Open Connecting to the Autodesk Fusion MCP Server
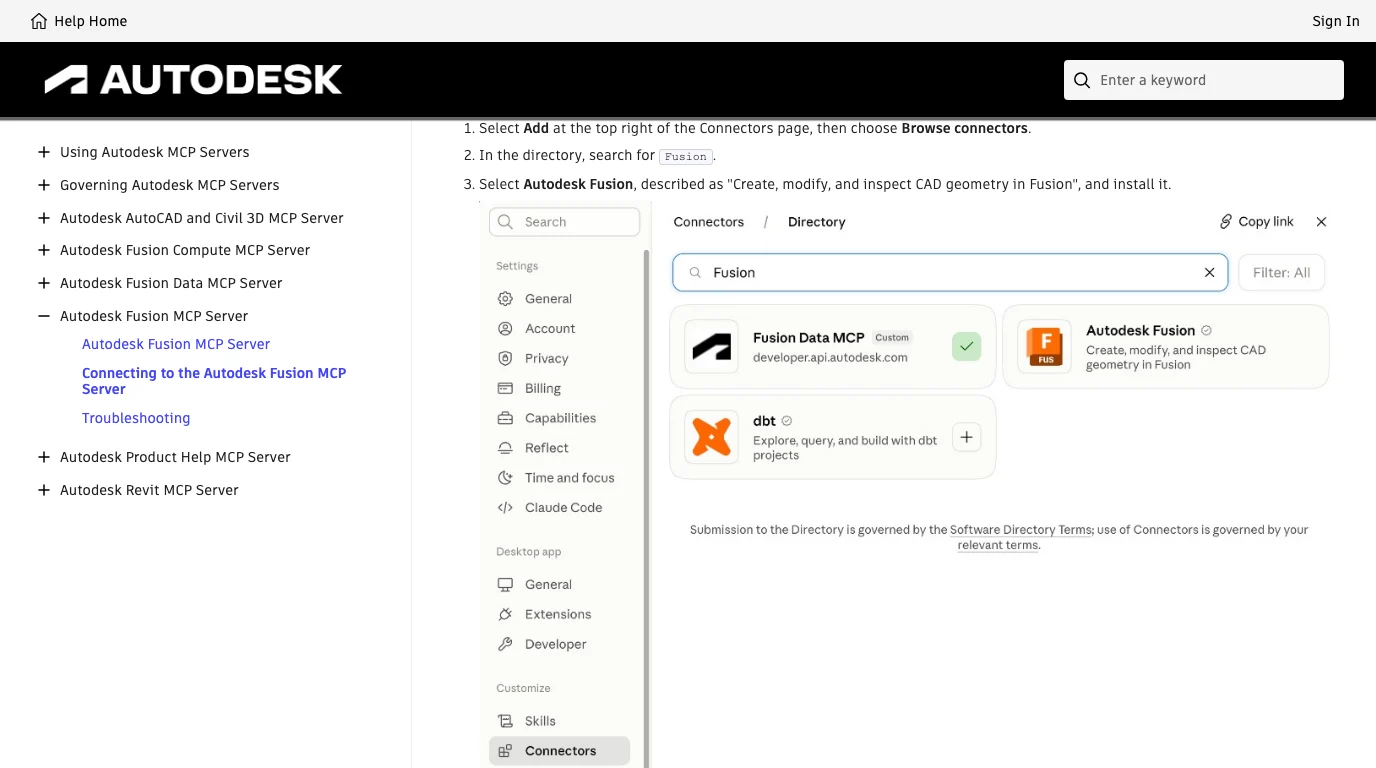 [x=214, y=381]
